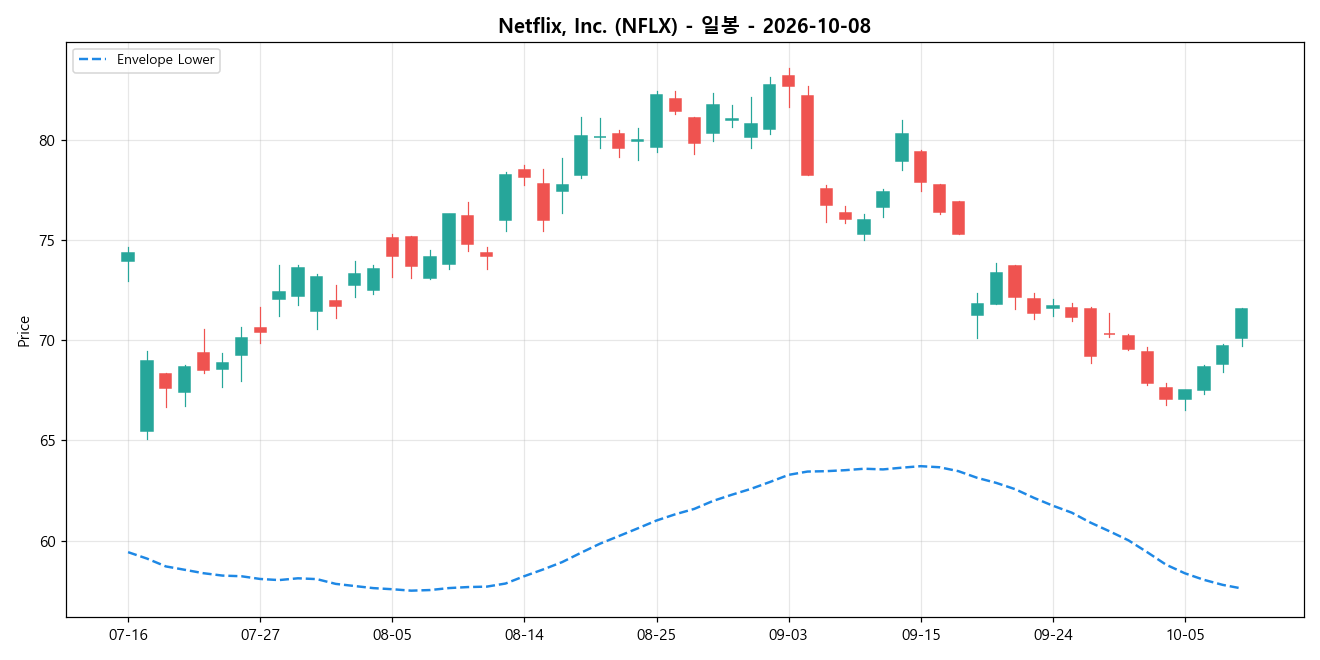
Task: Click the x-axis date label 07-27
Action: pos(260,634)
